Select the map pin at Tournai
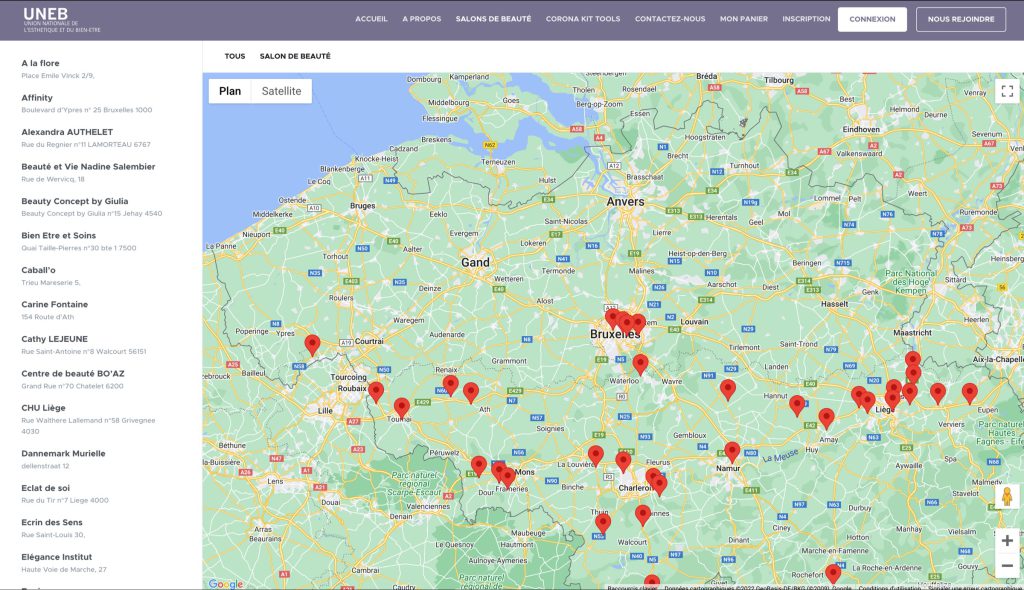Image resolution: width=1024 pixels, height=590 pixels. pyautogui.click(x=402, y=408)
